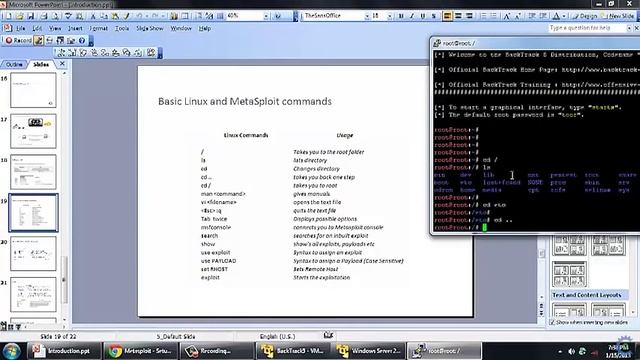This screenshot has height=360, width=640.
Task: Open Print Preview from the toolbar
Action: click(55, 16)
